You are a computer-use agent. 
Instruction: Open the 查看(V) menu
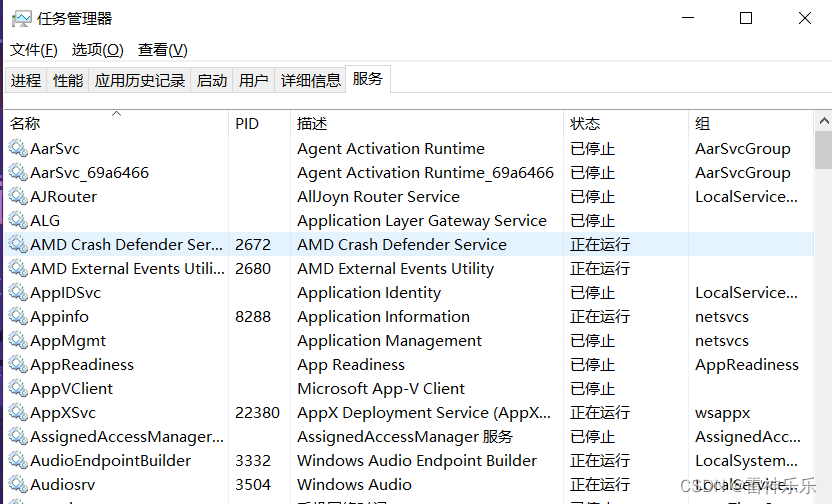pos(163,50)
